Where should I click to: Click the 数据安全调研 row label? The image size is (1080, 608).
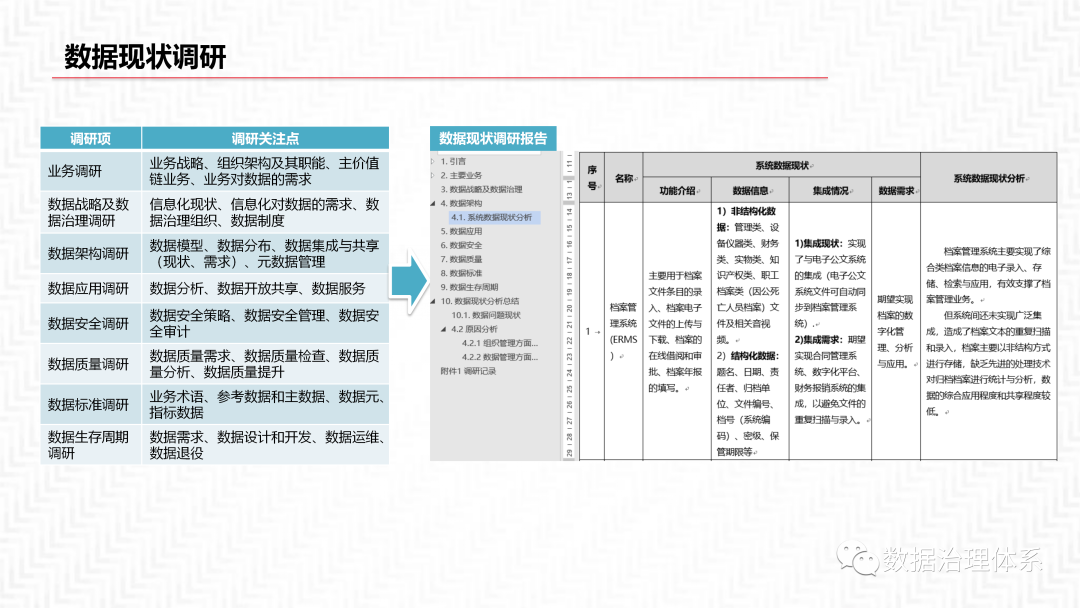pos(90,322)
